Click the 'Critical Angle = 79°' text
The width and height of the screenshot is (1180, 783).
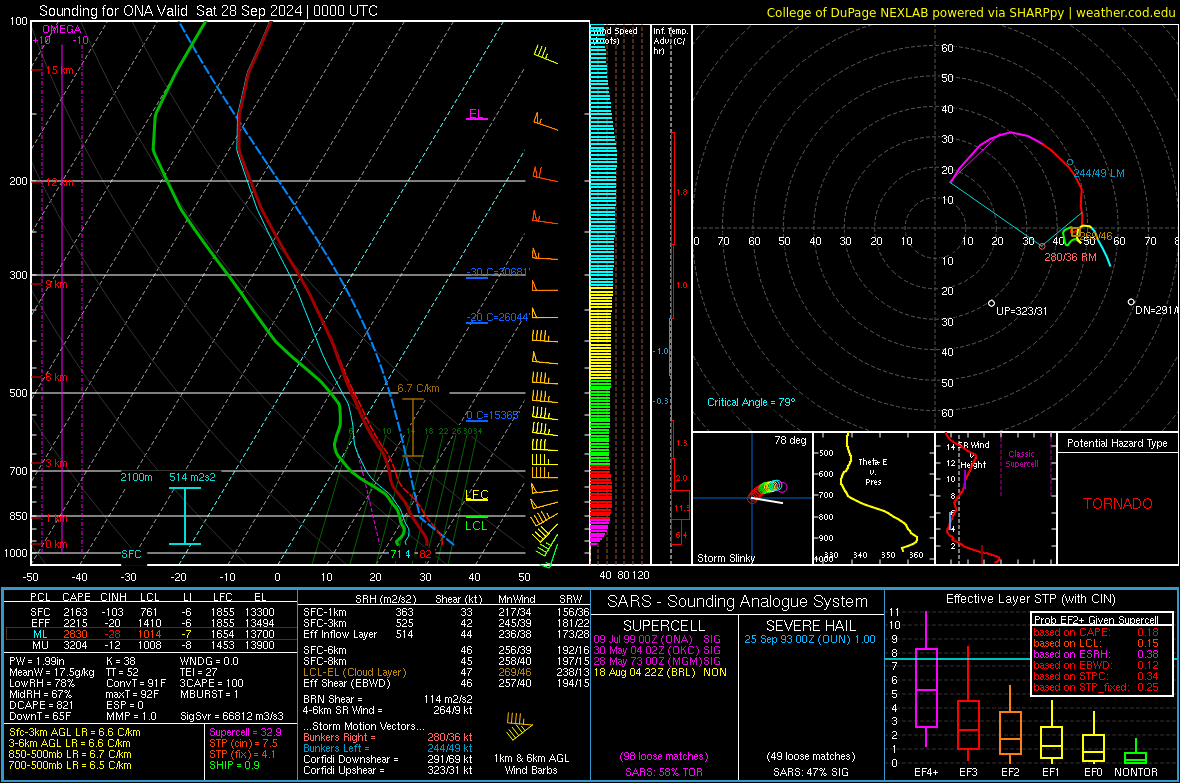pyautogui.click(x=751, y=402)
